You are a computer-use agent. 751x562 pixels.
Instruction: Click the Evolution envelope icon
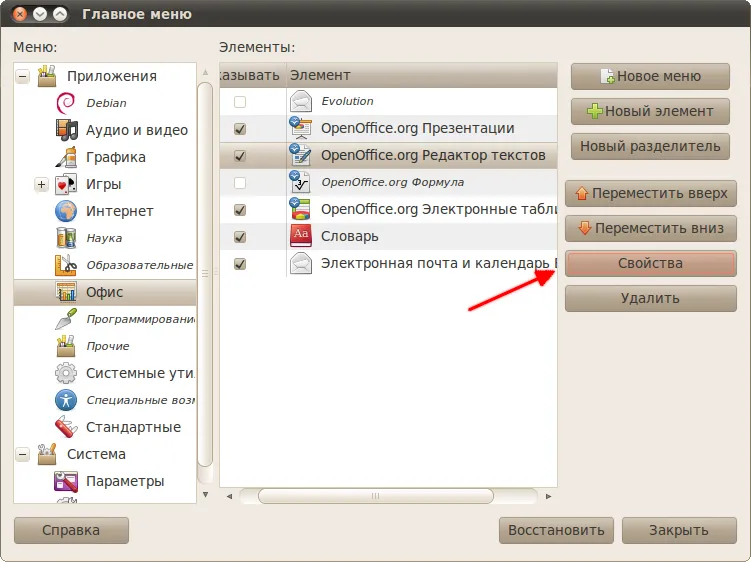301,102
